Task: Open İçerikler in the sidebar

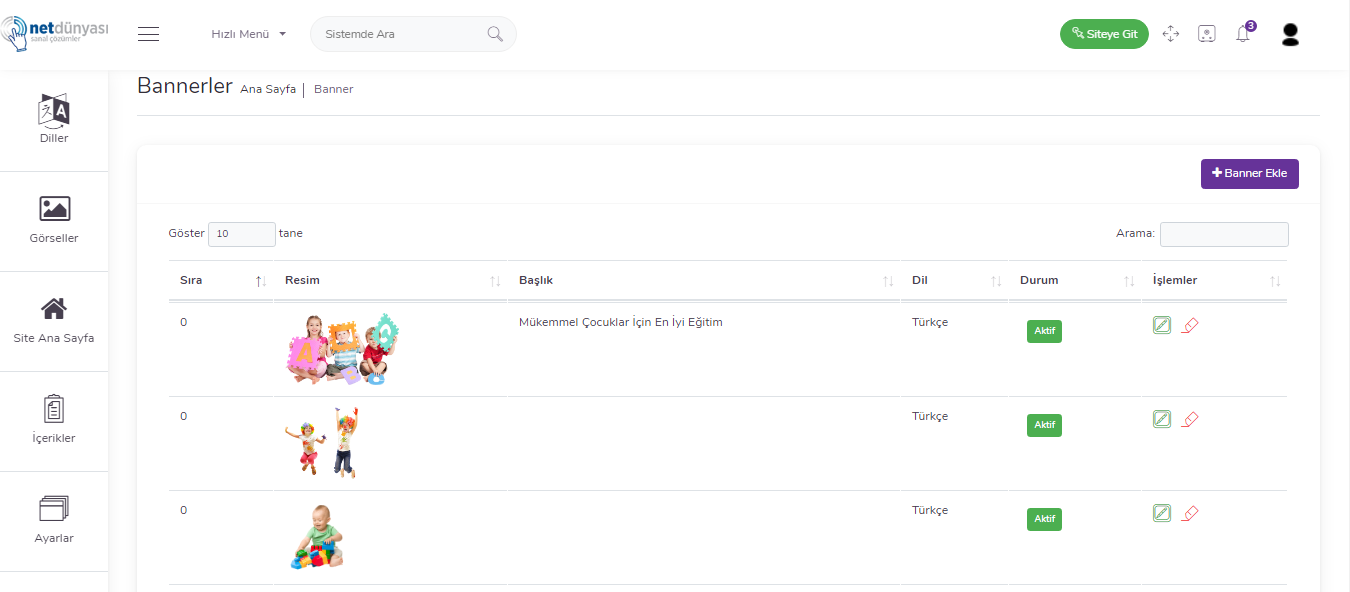Action: click(54, 420)
